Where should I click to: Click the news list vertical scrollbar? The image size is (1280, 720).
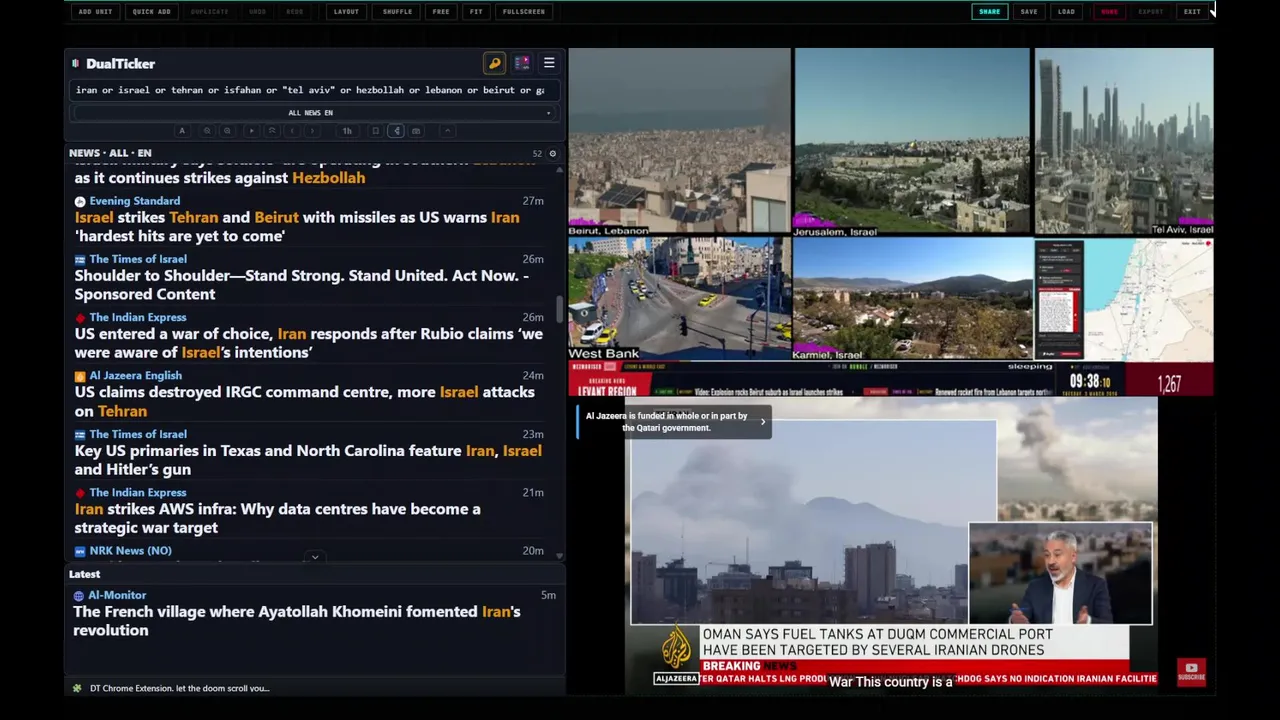click(559, 310)
